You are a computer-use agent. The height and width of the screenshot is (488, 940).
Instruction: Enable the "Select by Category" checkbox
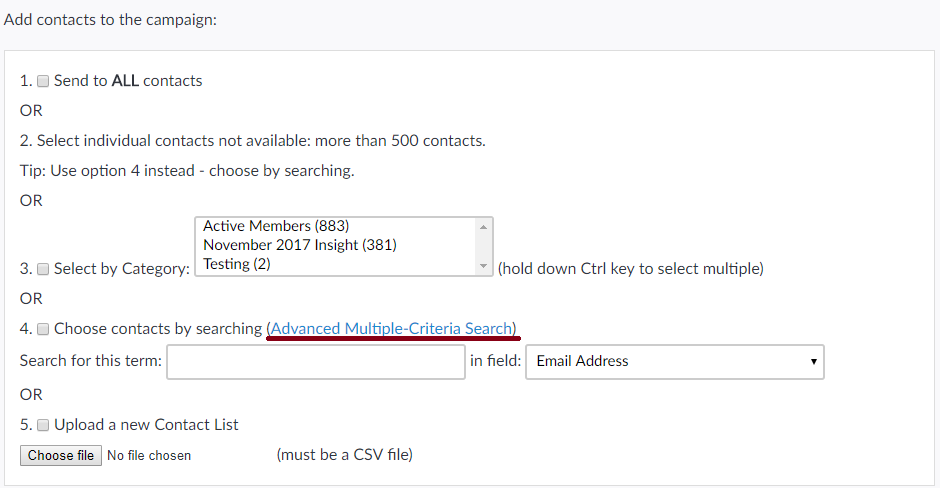click(x=43, y=269)
